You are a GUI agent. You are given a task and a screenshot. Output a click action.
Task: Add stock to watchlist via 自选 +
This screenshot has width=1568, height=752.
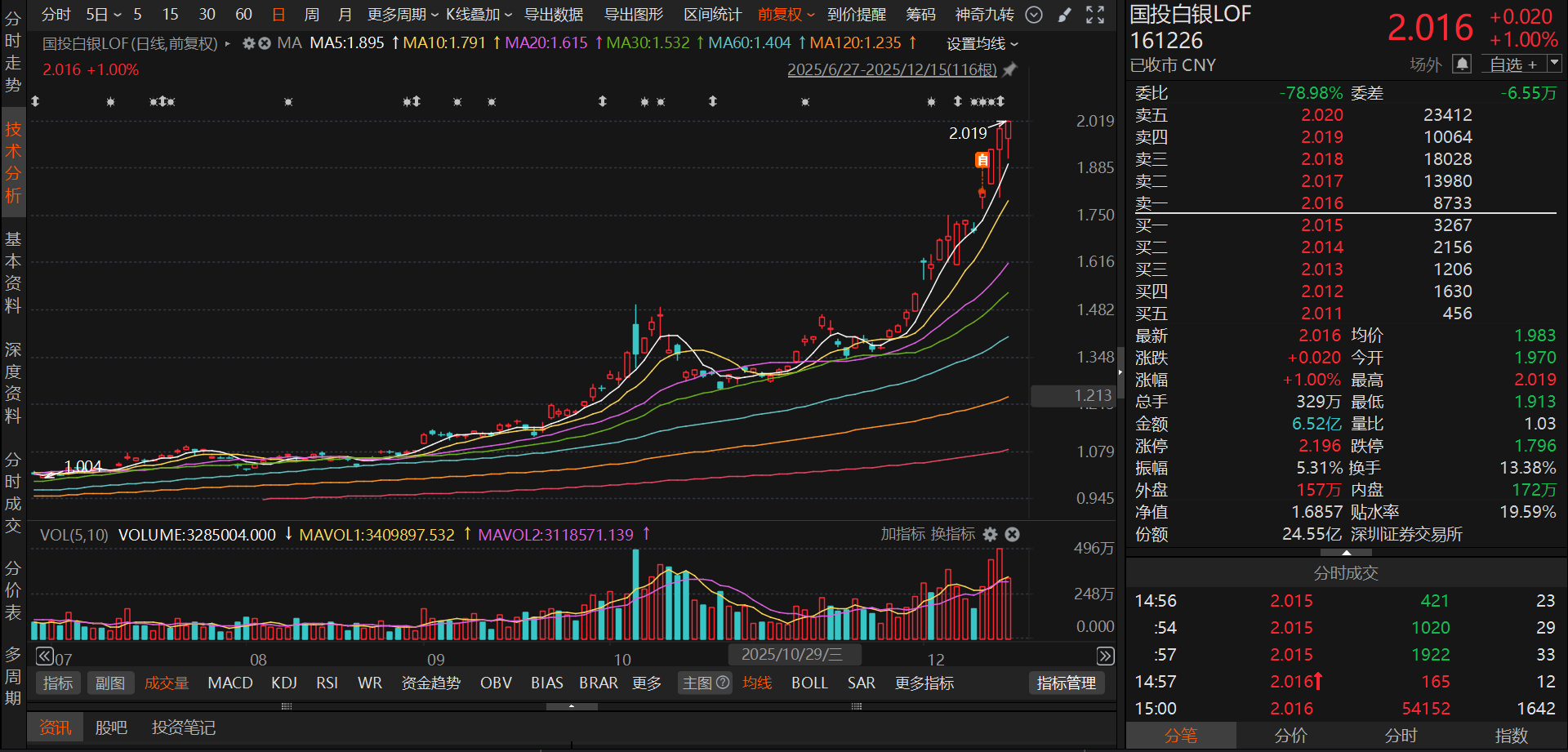click(1514, 65)
